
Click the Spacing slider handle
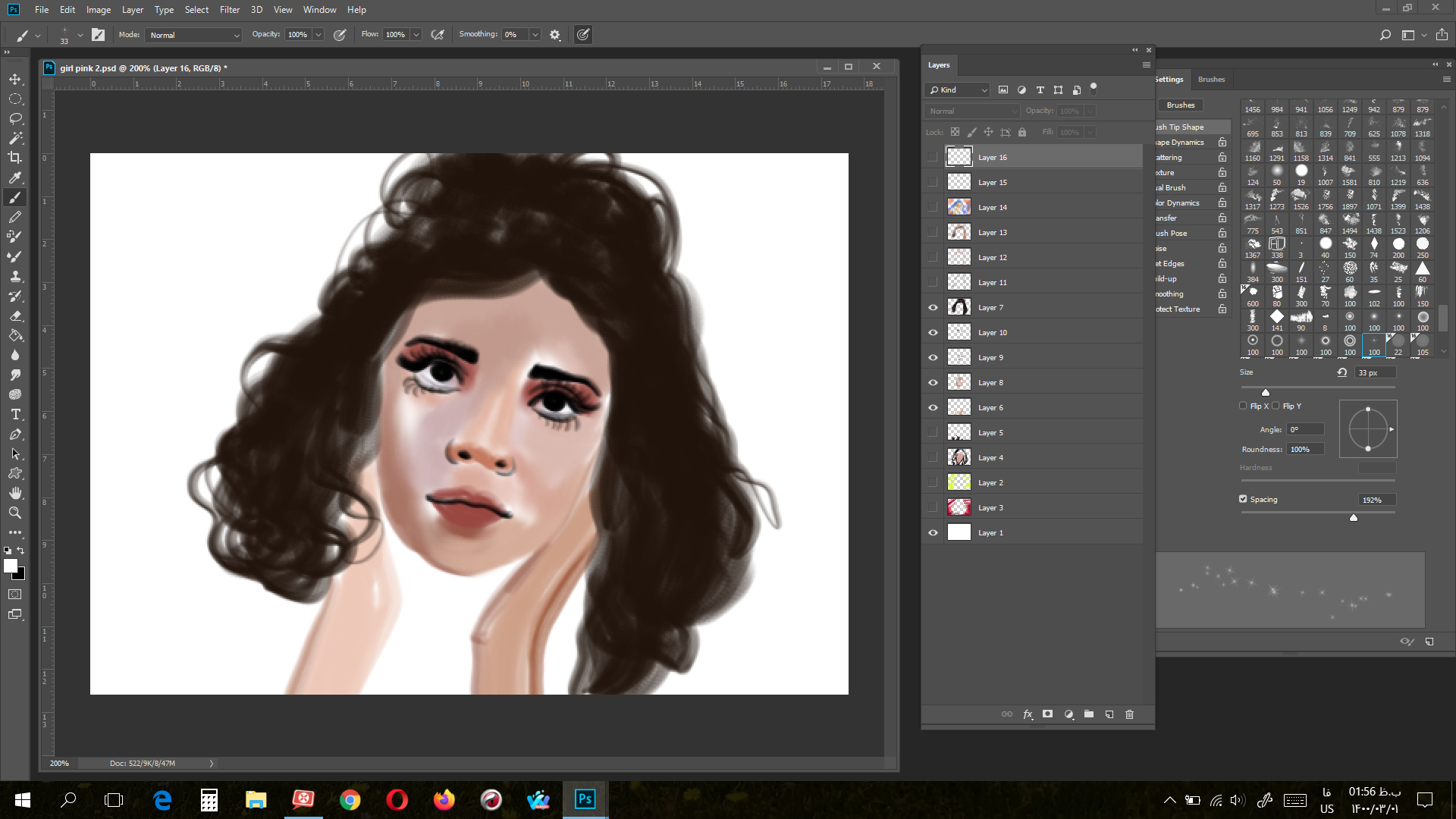click(1354, 518)
